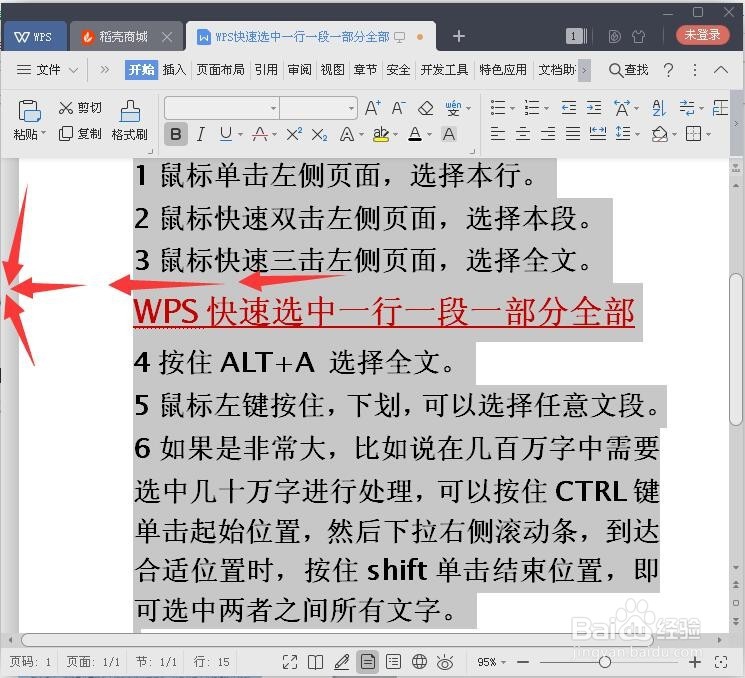This screenshot has width=745, height=678.
Task: Click the sort A-Z icon
Action: click(x=659, y=108)
